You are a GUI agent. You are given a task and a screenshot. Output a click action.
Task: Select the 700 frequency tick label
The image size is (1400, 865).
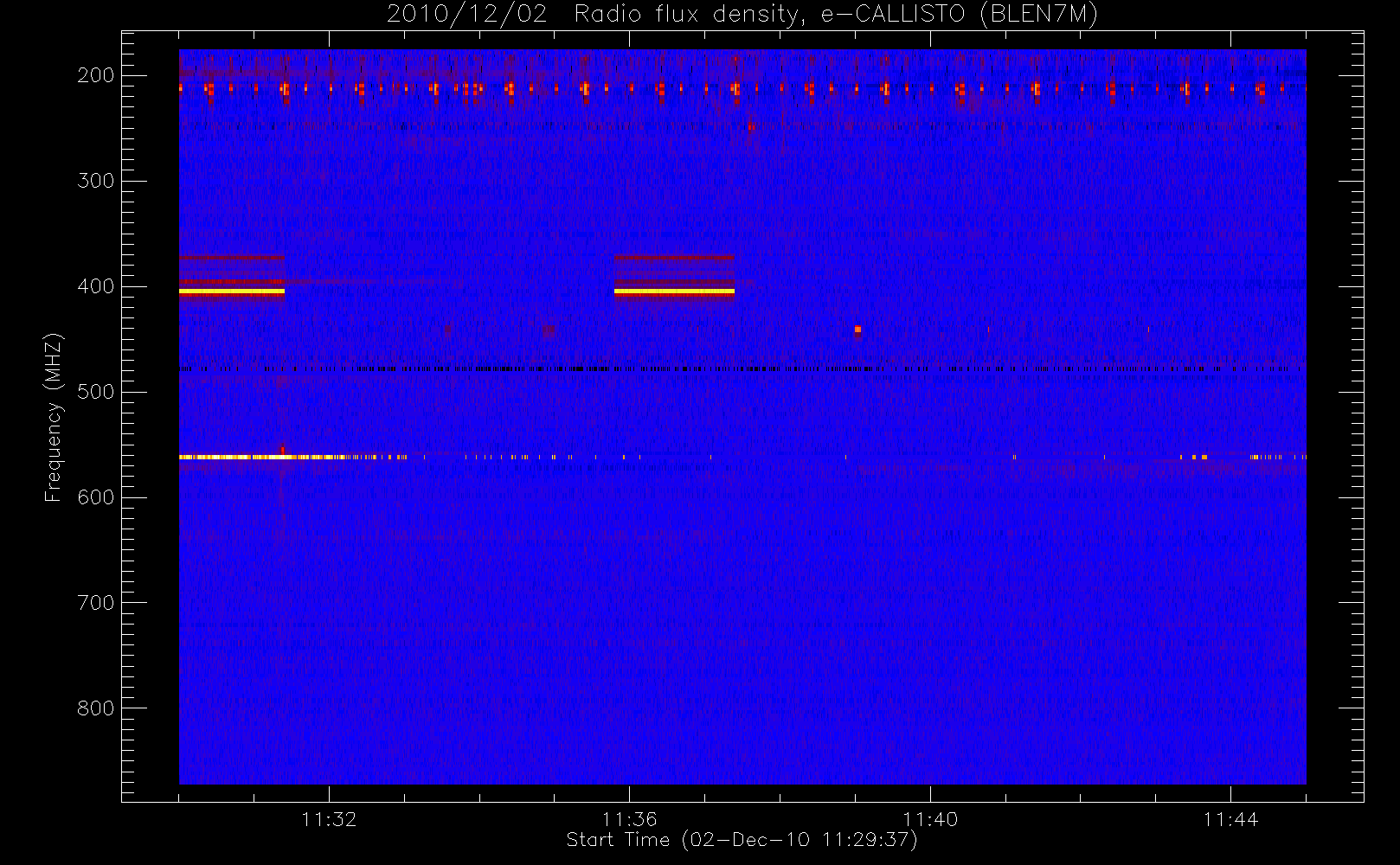(96, 603)
